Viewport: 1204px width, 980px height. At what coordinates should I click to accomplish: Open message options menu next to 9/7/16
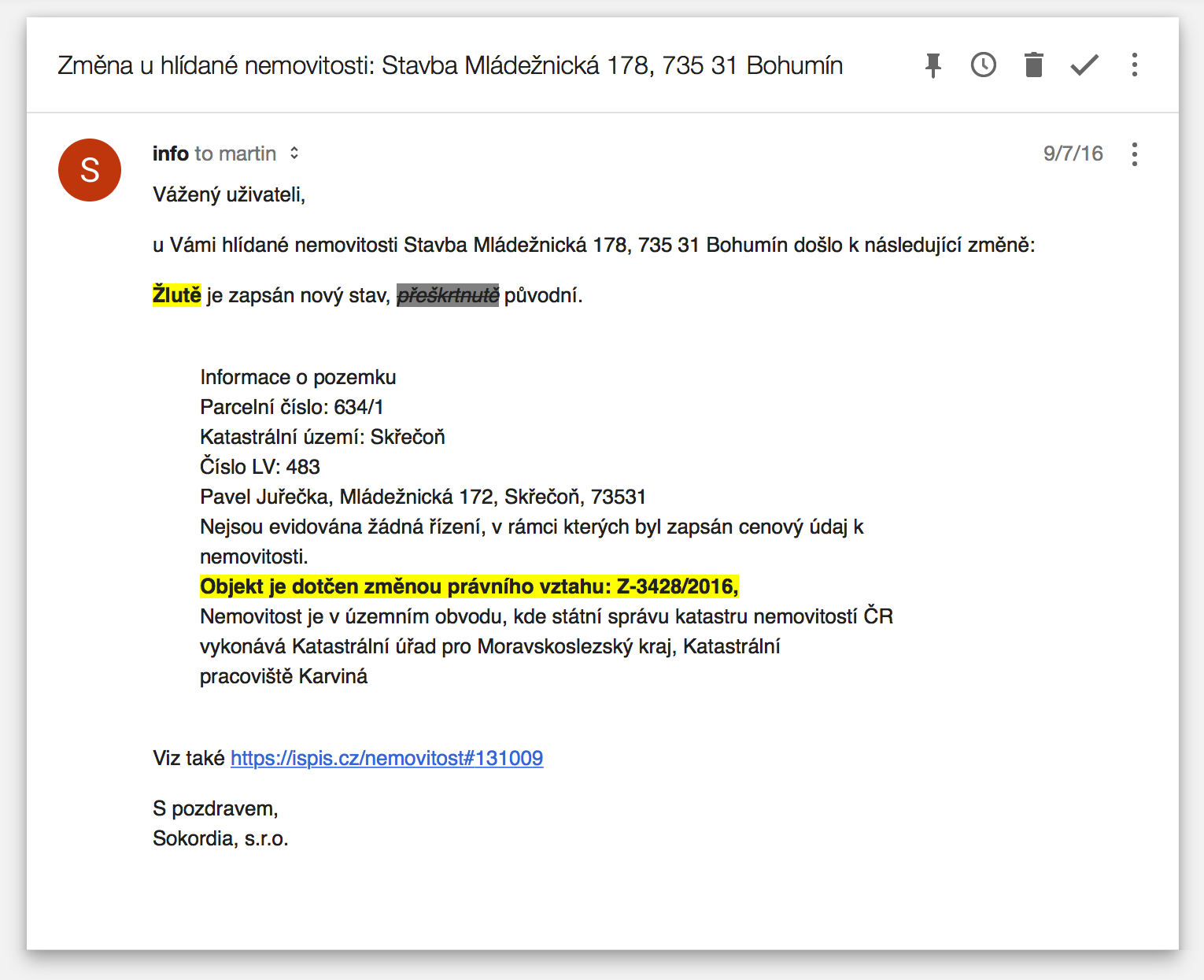(1134, 154)
